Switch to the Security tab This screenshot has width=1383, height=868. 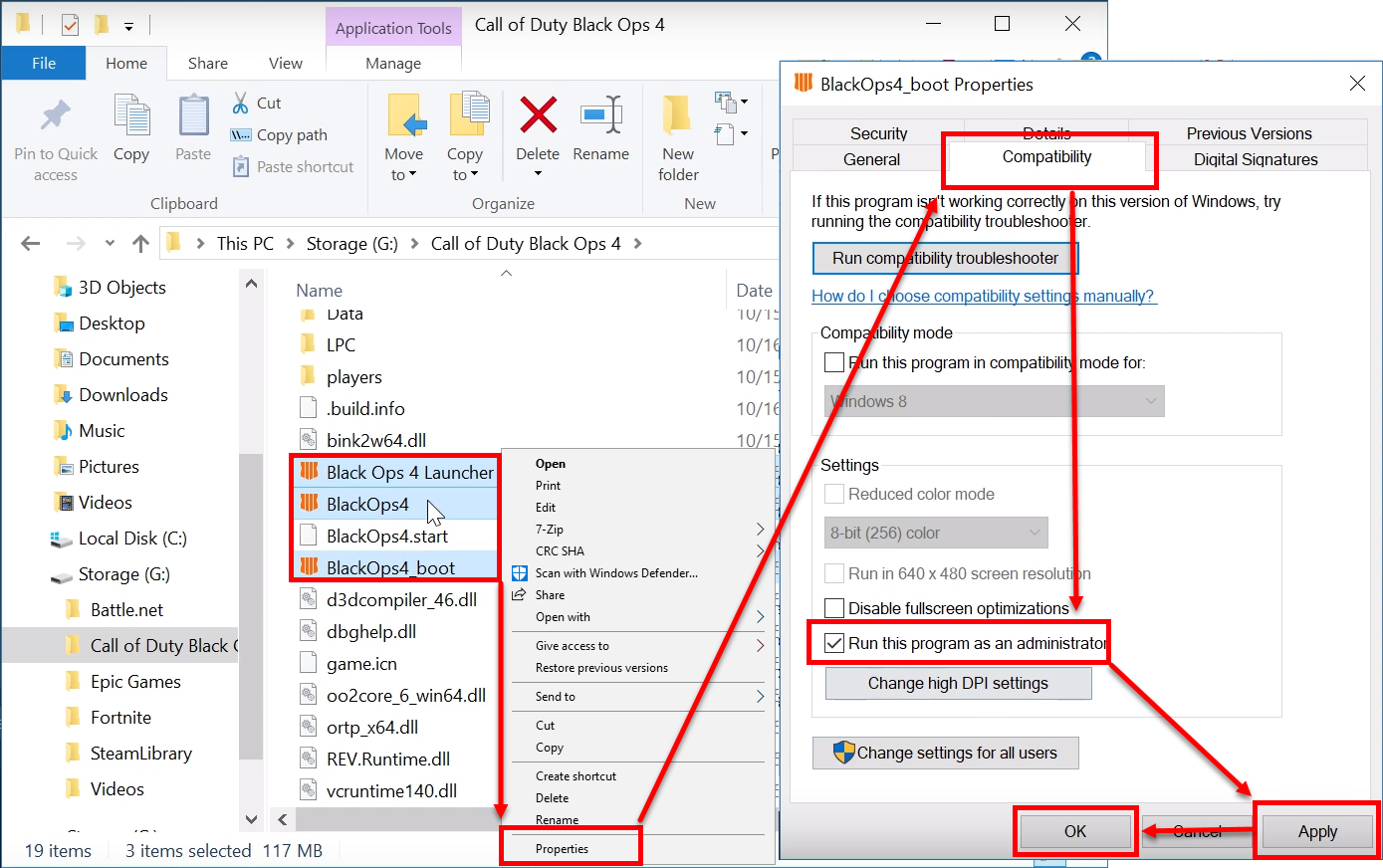coord(878,133)
